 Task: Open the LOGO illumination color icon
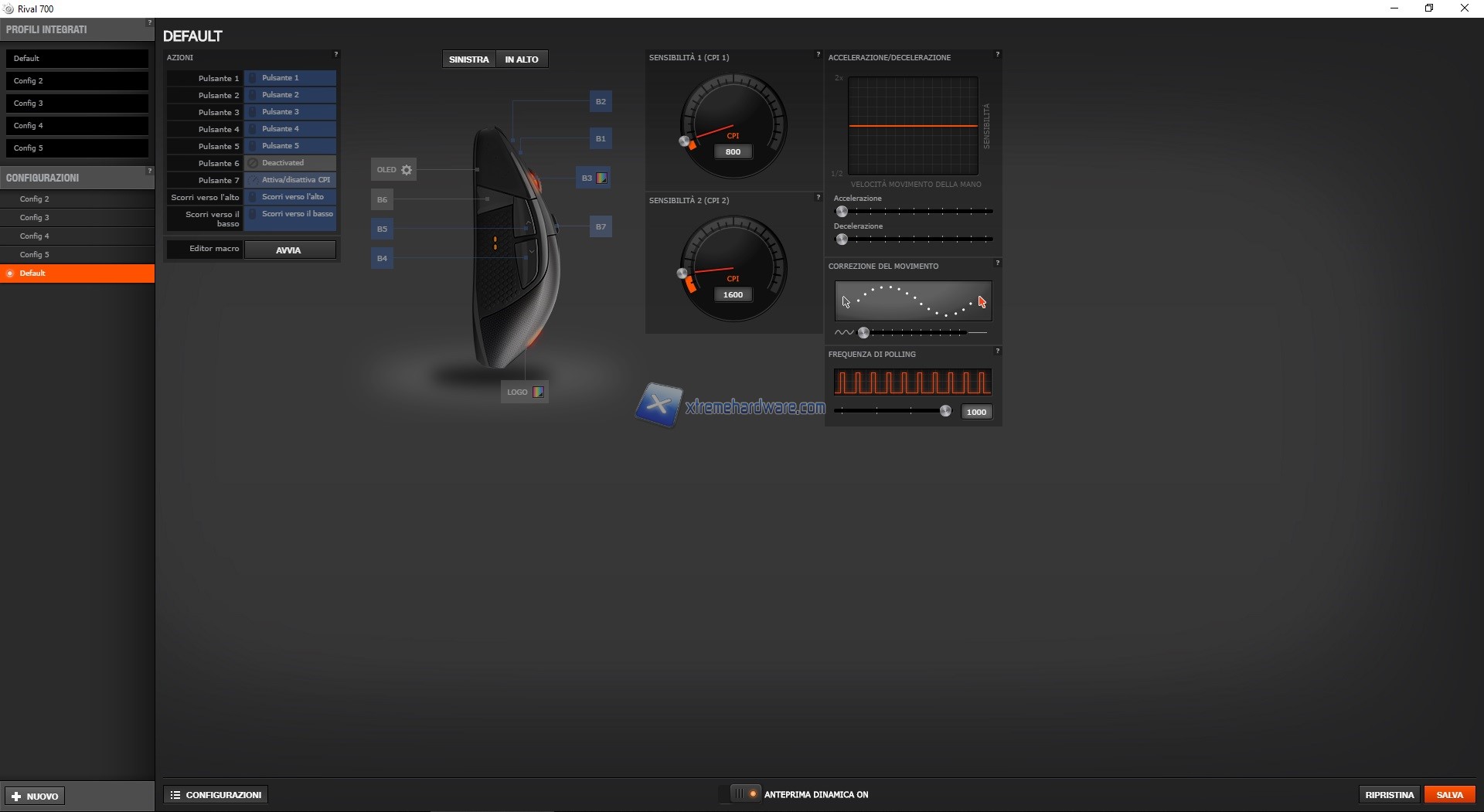click(x=538, y=392)
